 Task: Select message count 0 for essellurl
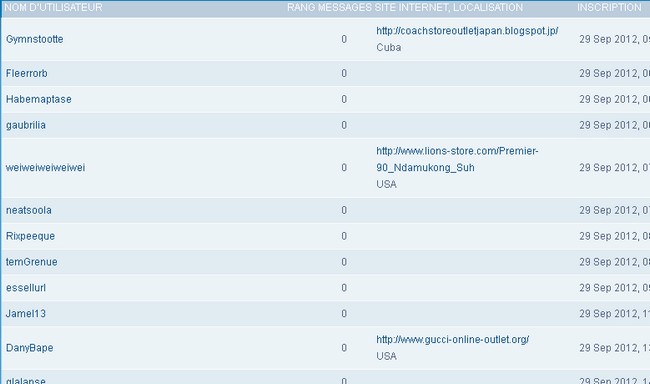pos(344,288)
